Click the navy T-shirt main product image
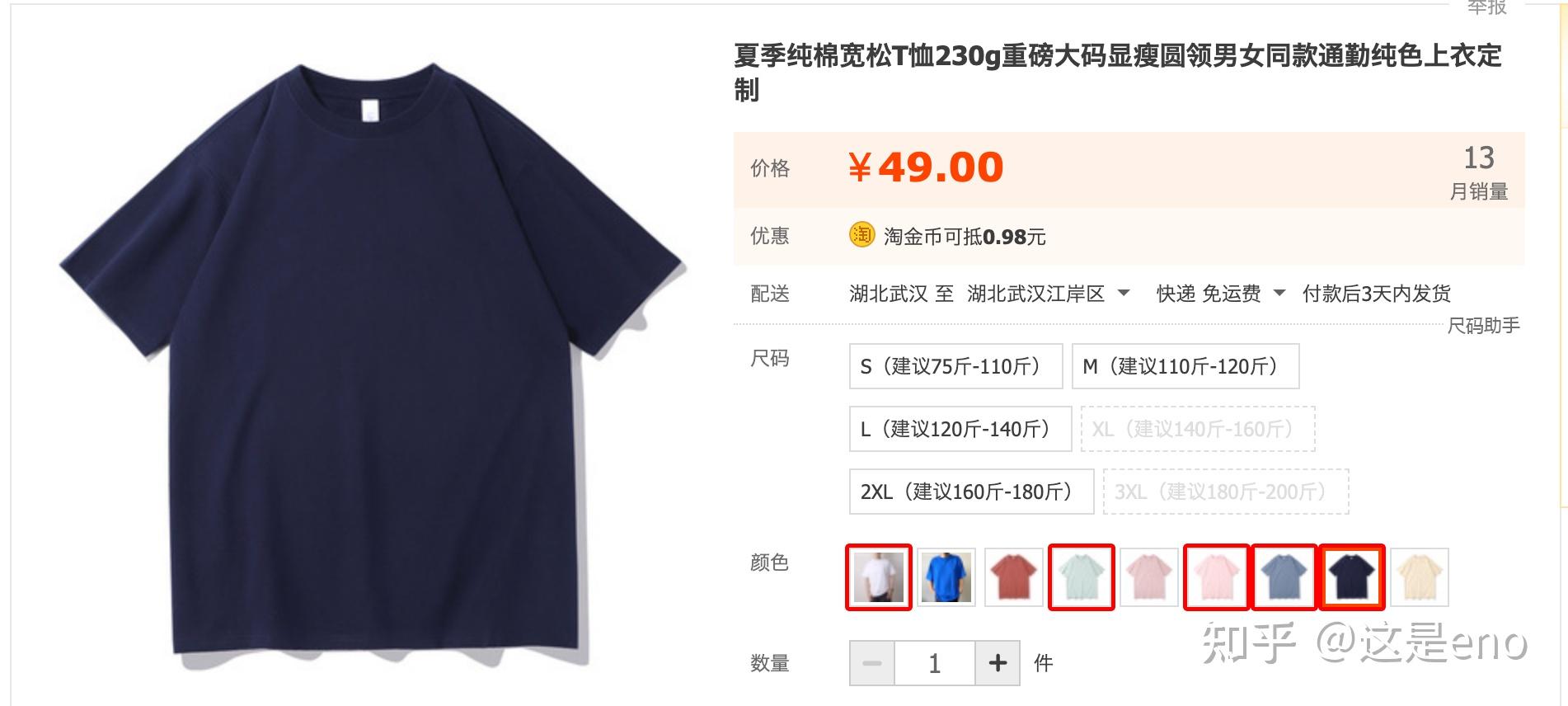Image resolution: width=1568 pixels, height=706 pixels. click(371, 363)
